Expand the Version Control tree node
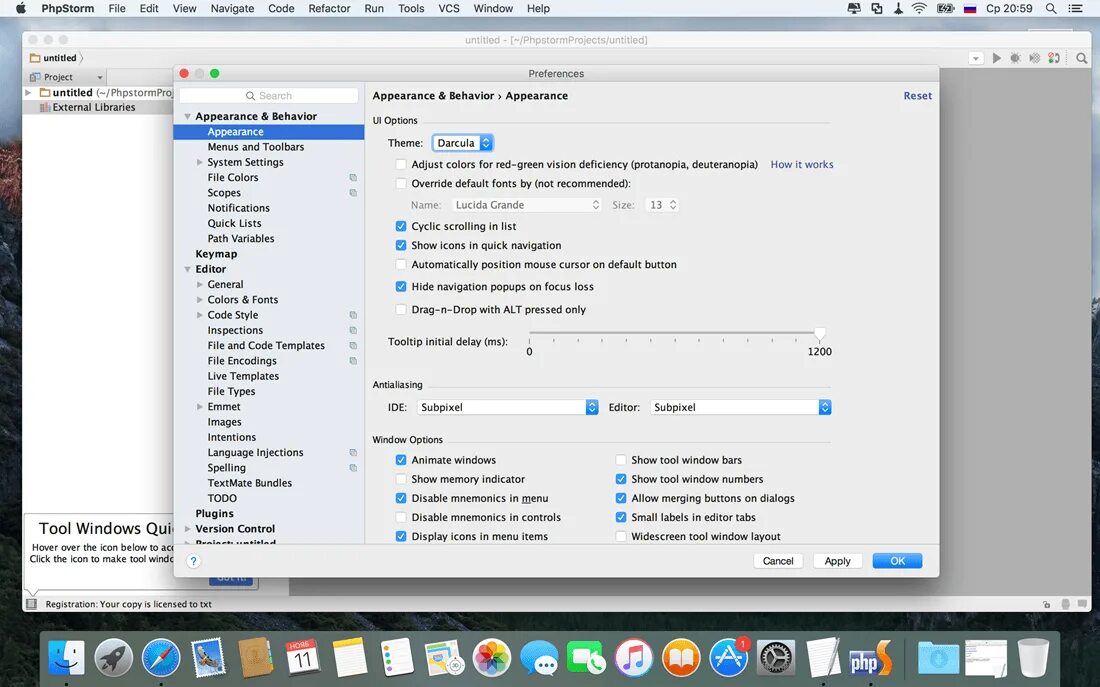The height and width of the screenshot is (687, 1100). (x=187, y=529)
